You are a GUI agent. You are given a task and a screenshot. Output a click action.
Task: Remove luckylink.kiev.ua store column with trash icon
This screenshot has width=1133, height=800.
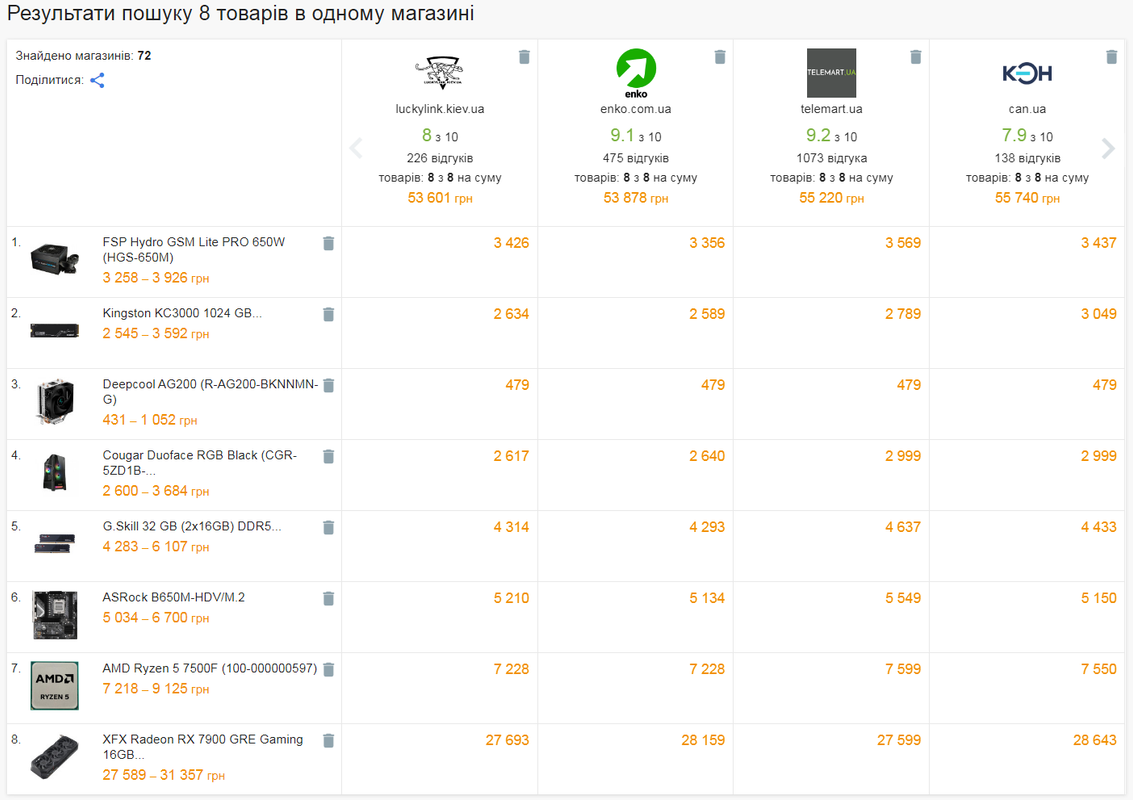[x=525, y=57]
